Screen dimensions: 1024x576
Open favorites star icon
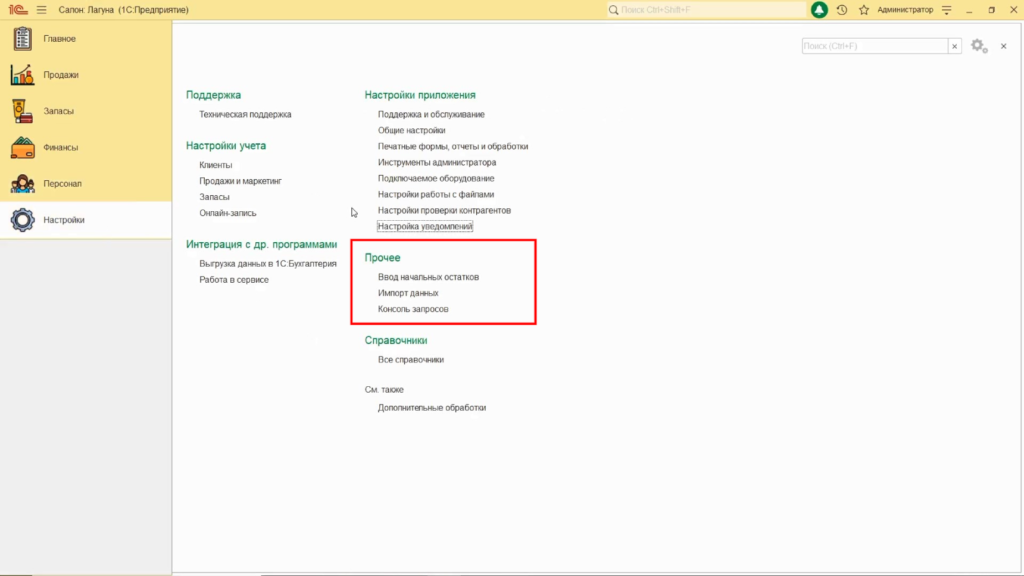point(864,10)
